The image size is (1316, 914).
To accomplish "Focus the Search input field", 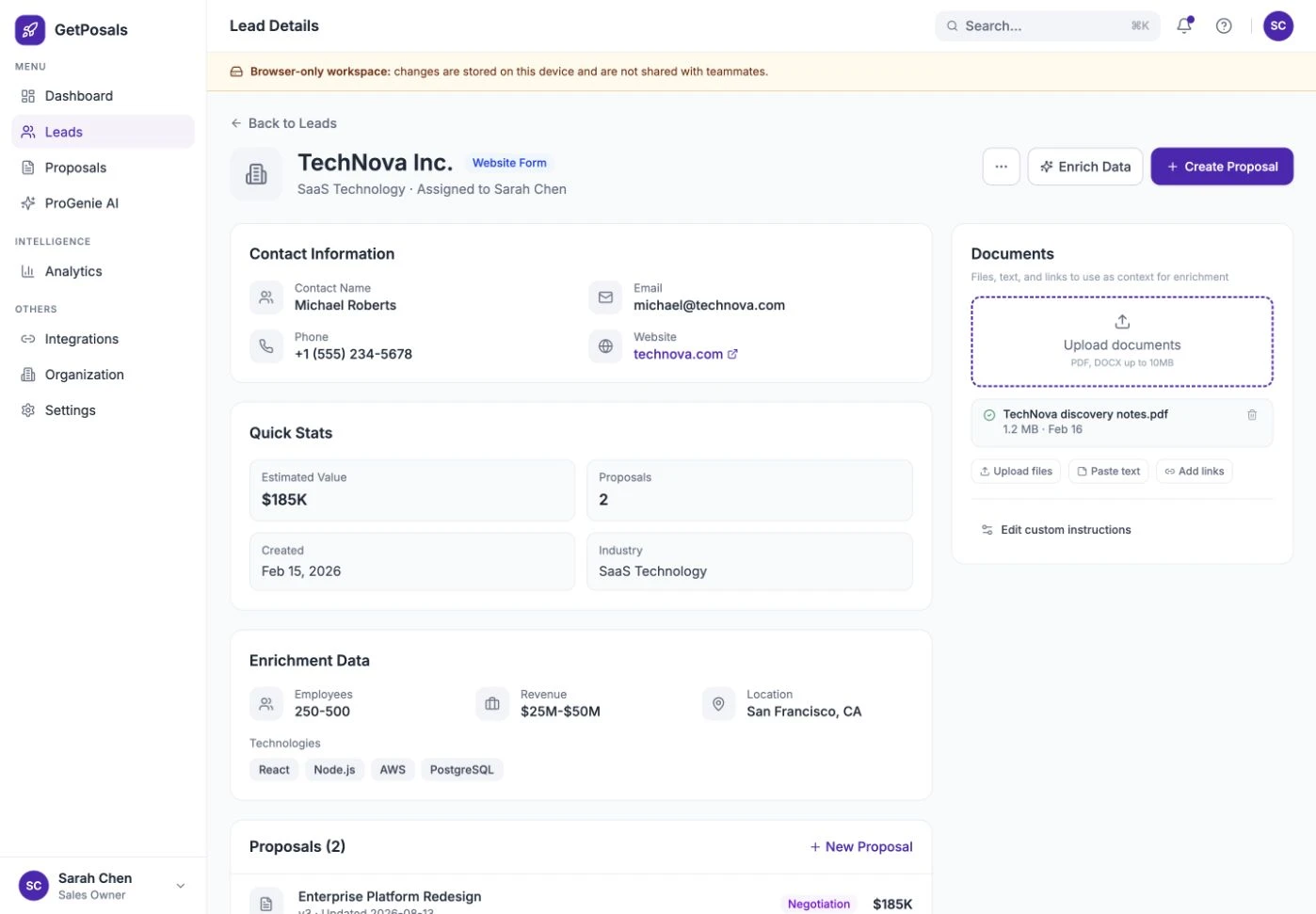I will tap(1047, 26).
